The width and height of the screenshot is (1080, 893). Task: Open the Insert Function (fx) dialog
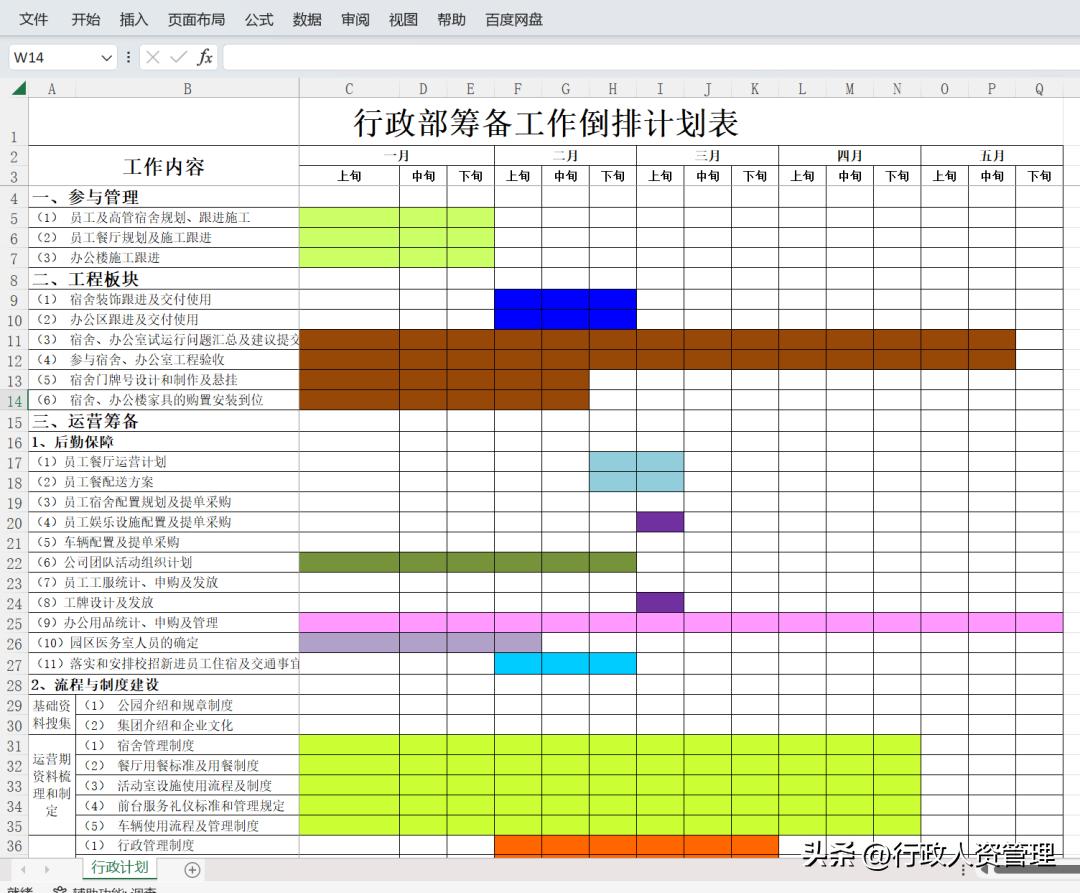pos(204,57)
